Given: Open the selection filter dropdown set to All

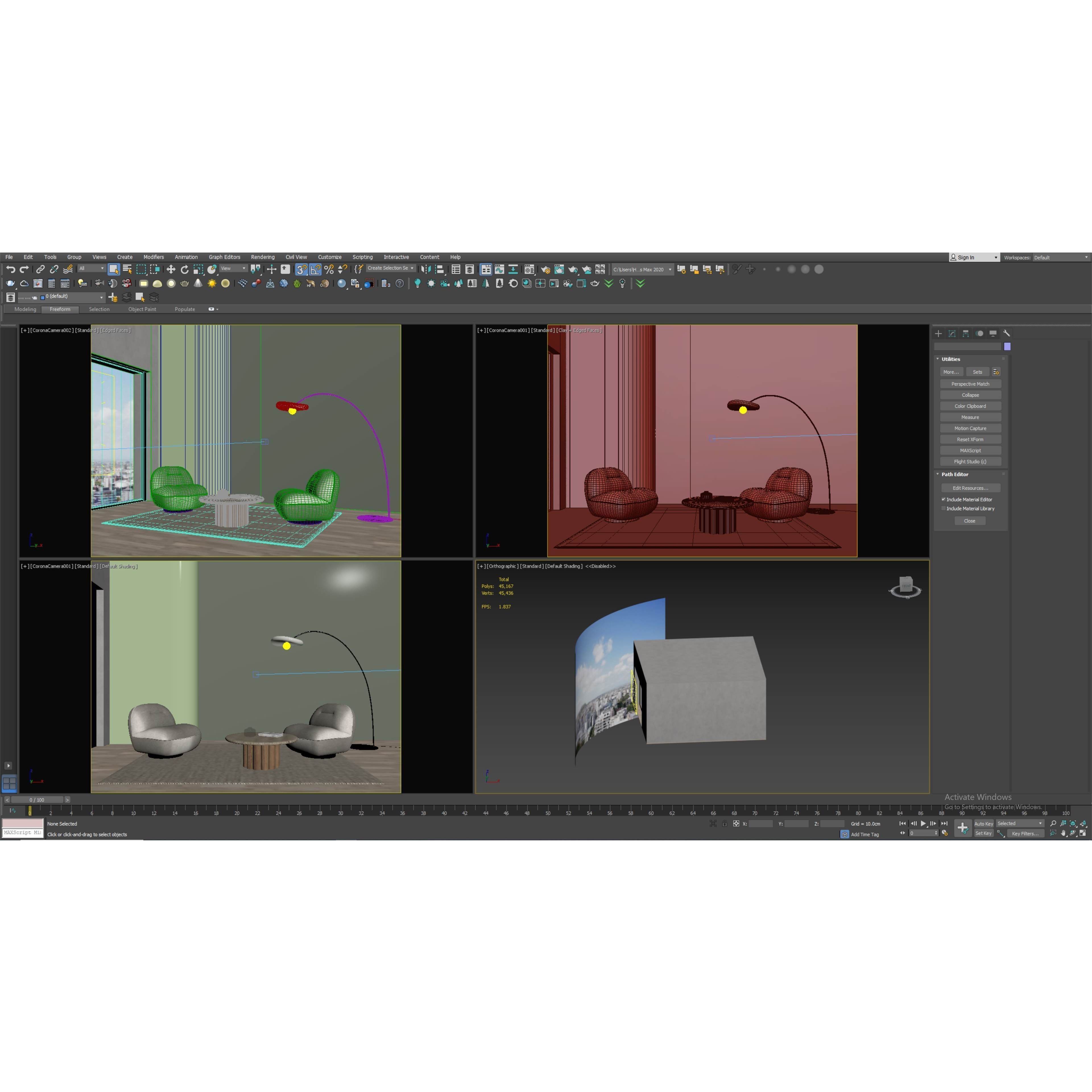Looking at the screenshot, I should pyautogui.click(x=90, y=268).
